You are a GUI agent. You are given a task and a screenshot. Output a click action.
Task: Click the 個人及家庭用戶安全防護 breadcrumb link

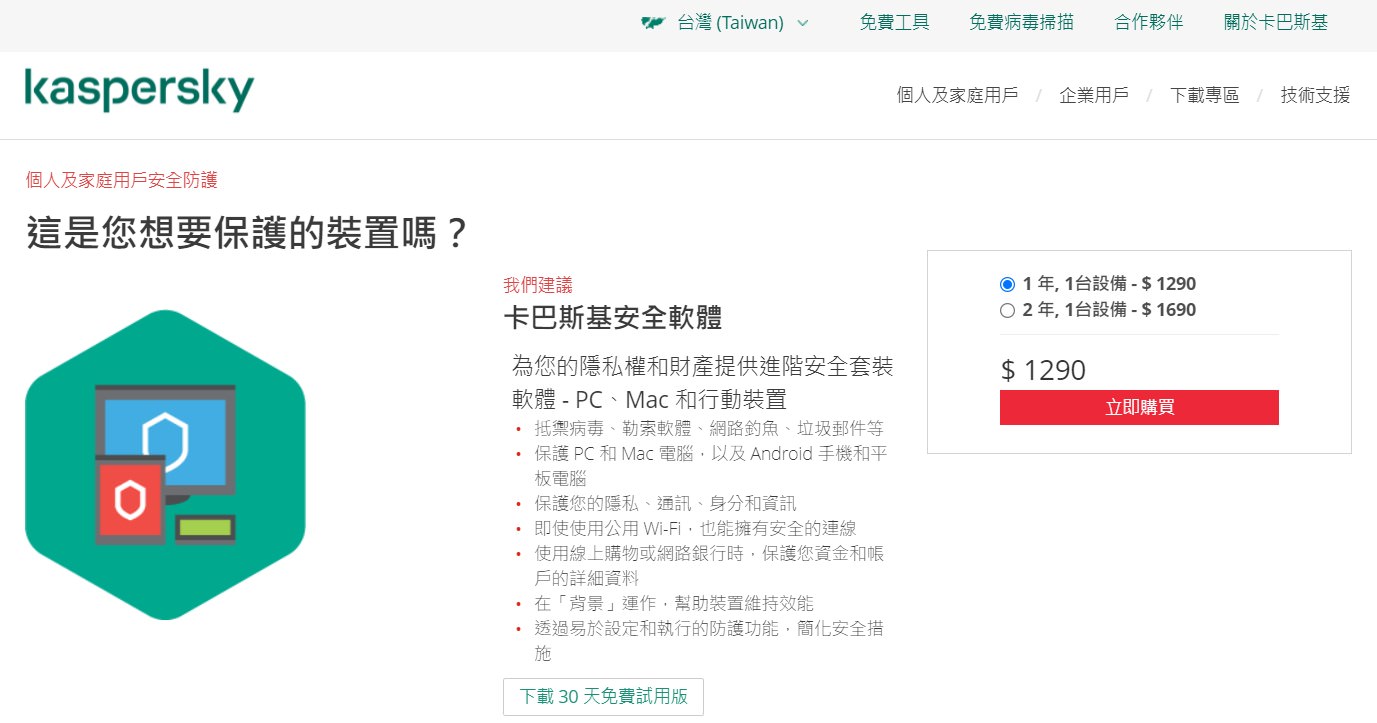(x=121, y=180)
